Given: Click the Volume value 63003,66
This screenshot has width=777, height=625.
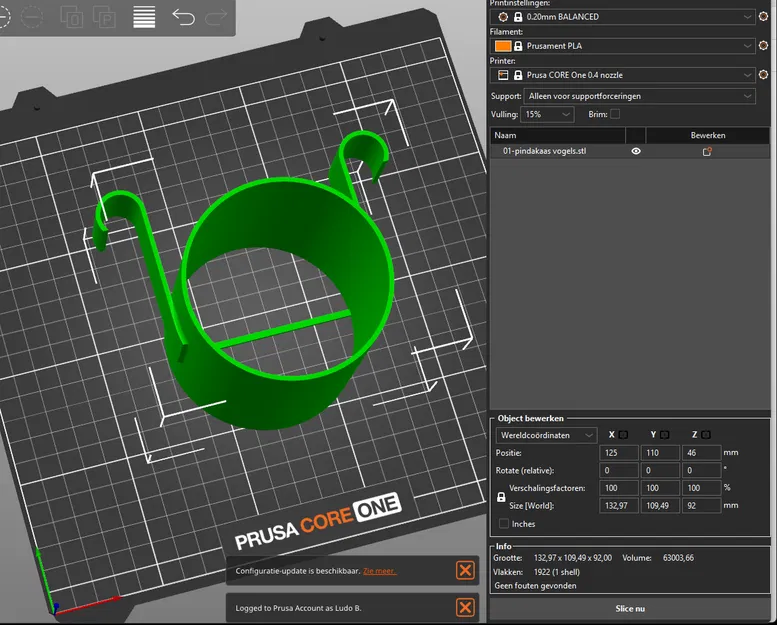Looking at the screenshot, I should pyautogui.click(x=678, y=558).
